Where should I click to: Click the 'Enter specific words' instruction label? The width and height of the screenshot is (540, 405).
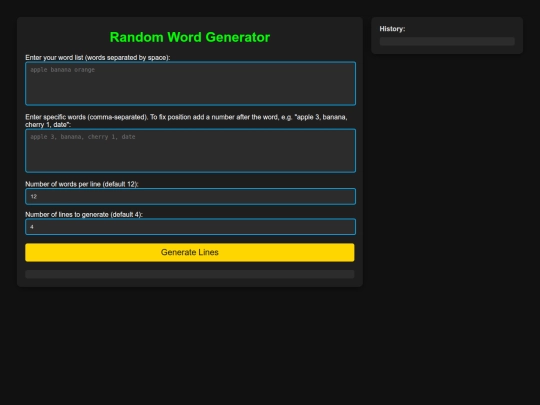[x=186, y=121]
